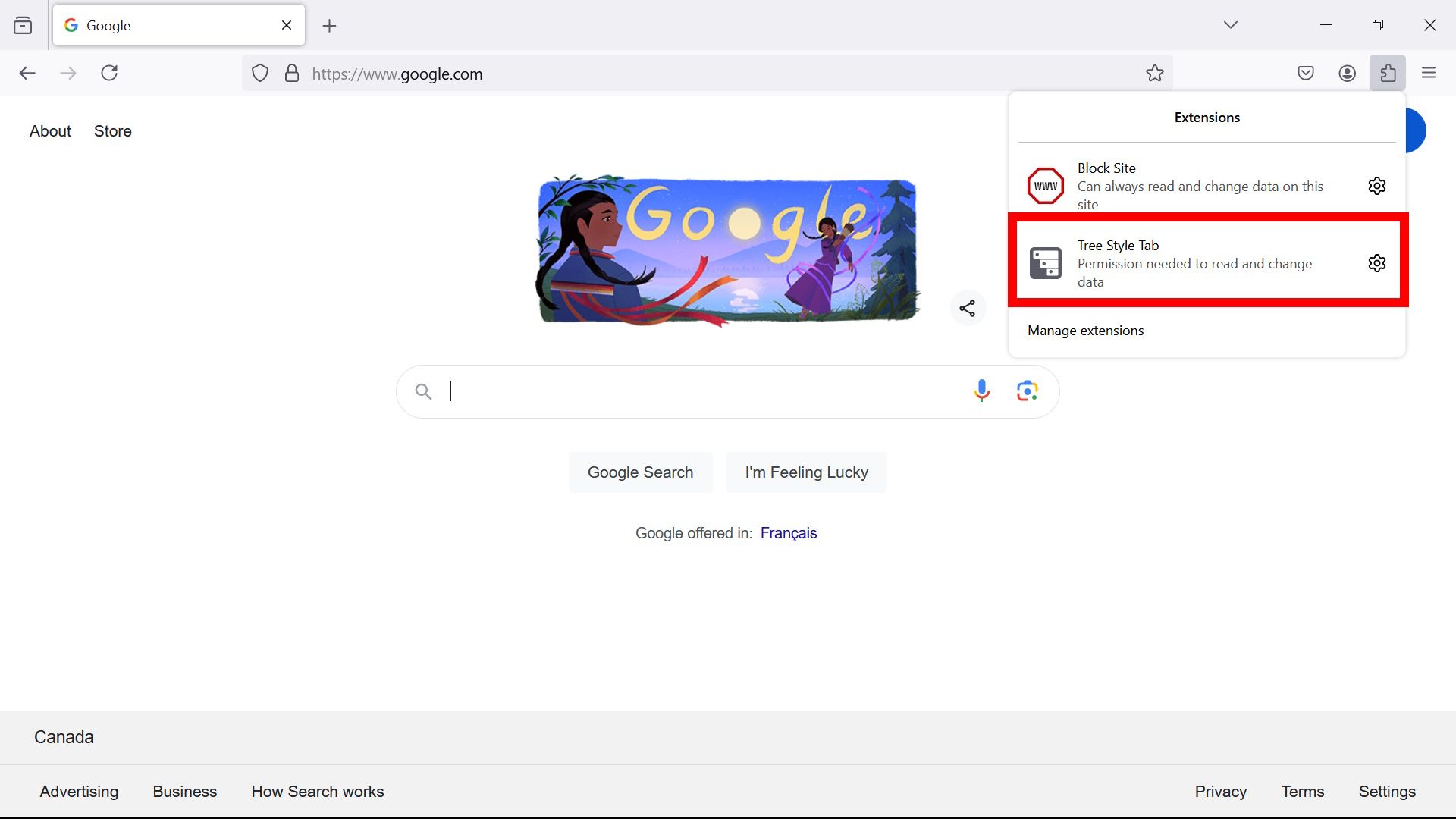Screen dimensions: 1456x819
Task: Select the Google browser tab
Action: click(179, 25)
